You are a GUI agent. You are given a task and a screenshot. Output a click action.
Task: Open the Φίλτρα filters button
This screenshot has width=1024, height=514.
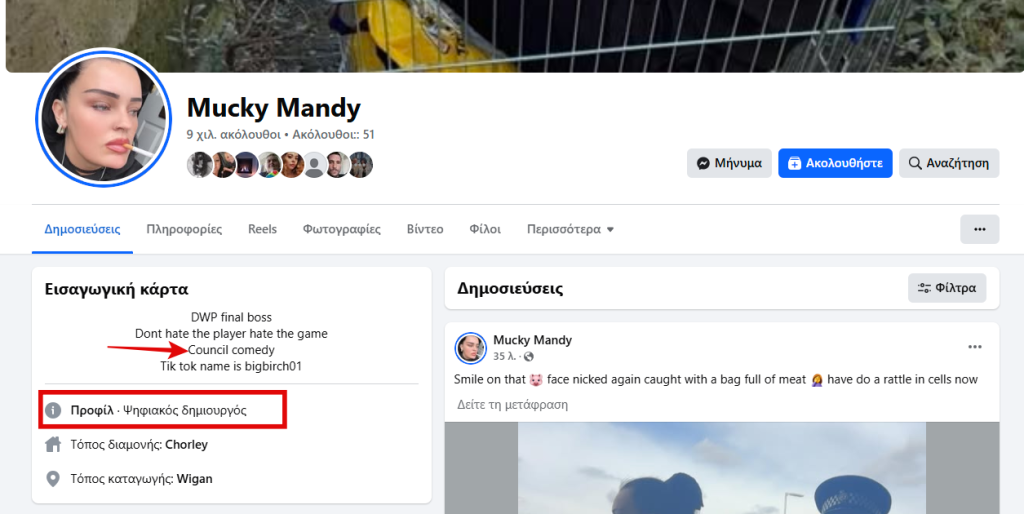pyautogui.click(x=947, y=288)
